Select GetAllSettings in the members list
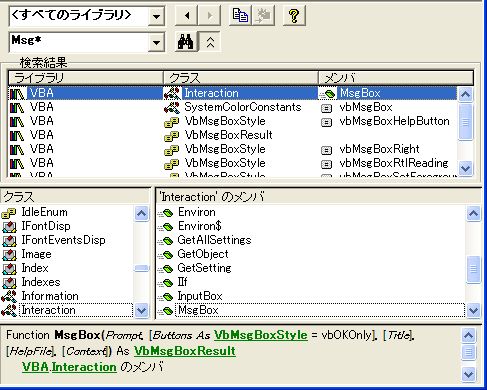Screen dimensions: 487x390 [x=214, y=240]
